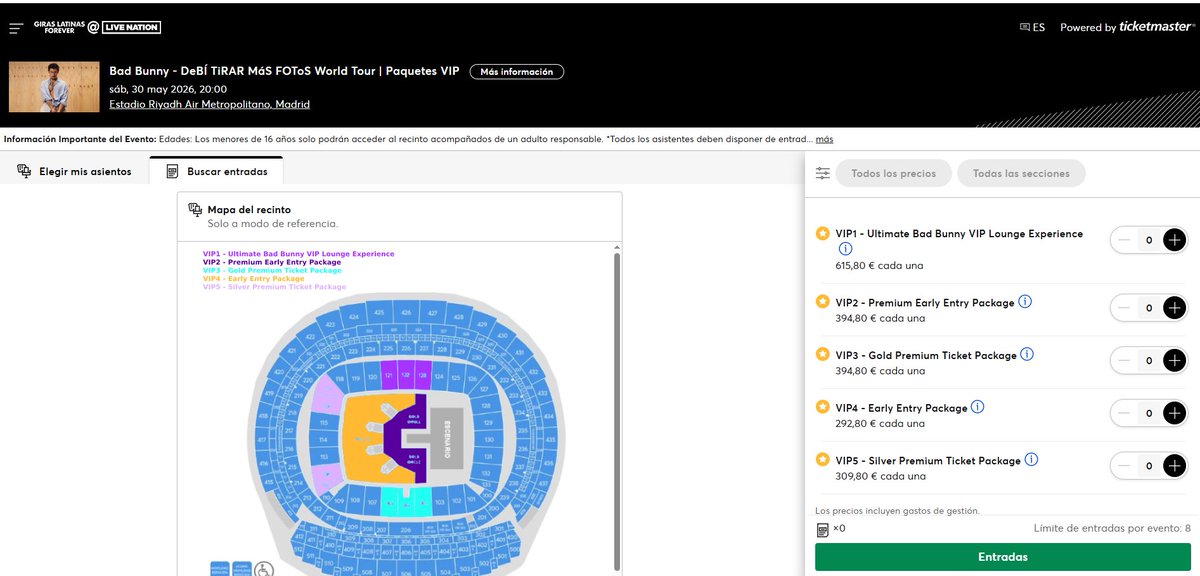Click "Límite de entradas por evento: 8" text

[1112, 528]
